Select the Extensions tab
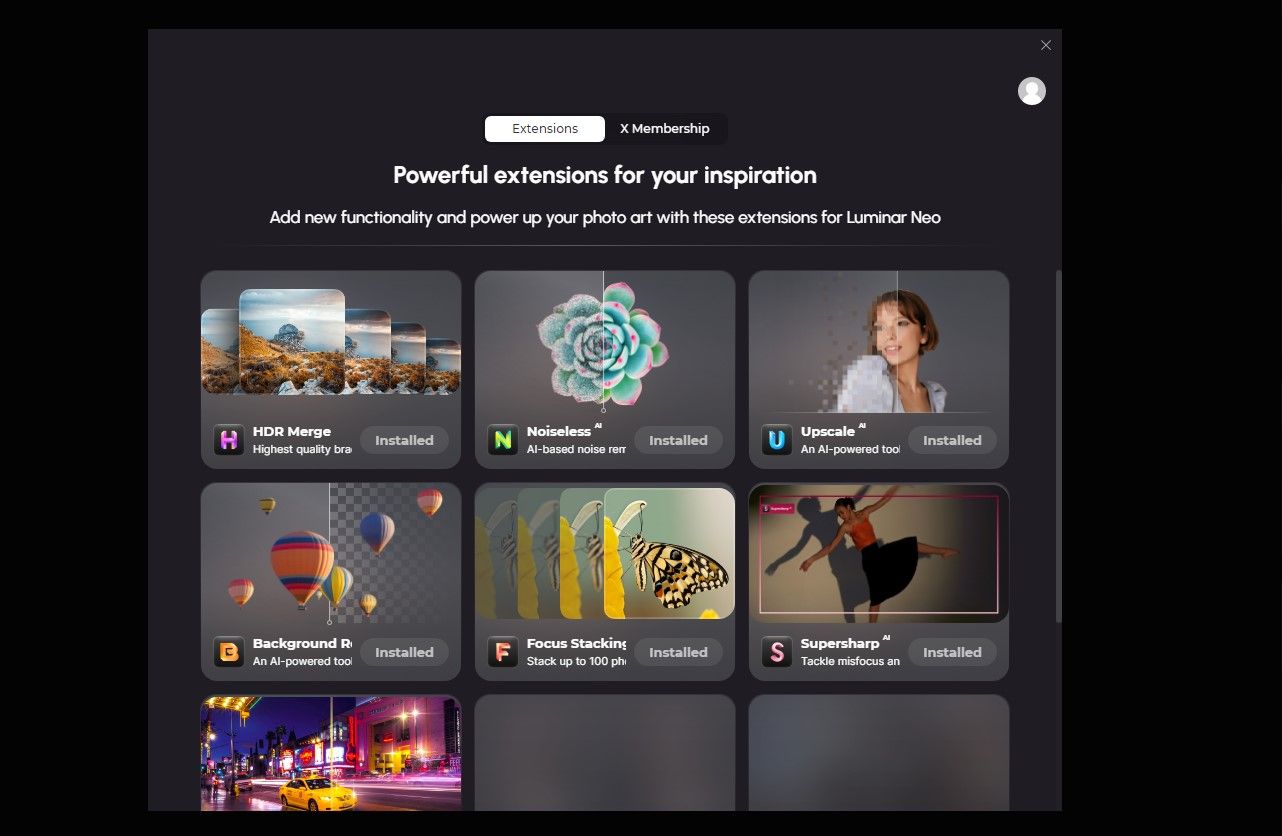 tap(545, 129)
